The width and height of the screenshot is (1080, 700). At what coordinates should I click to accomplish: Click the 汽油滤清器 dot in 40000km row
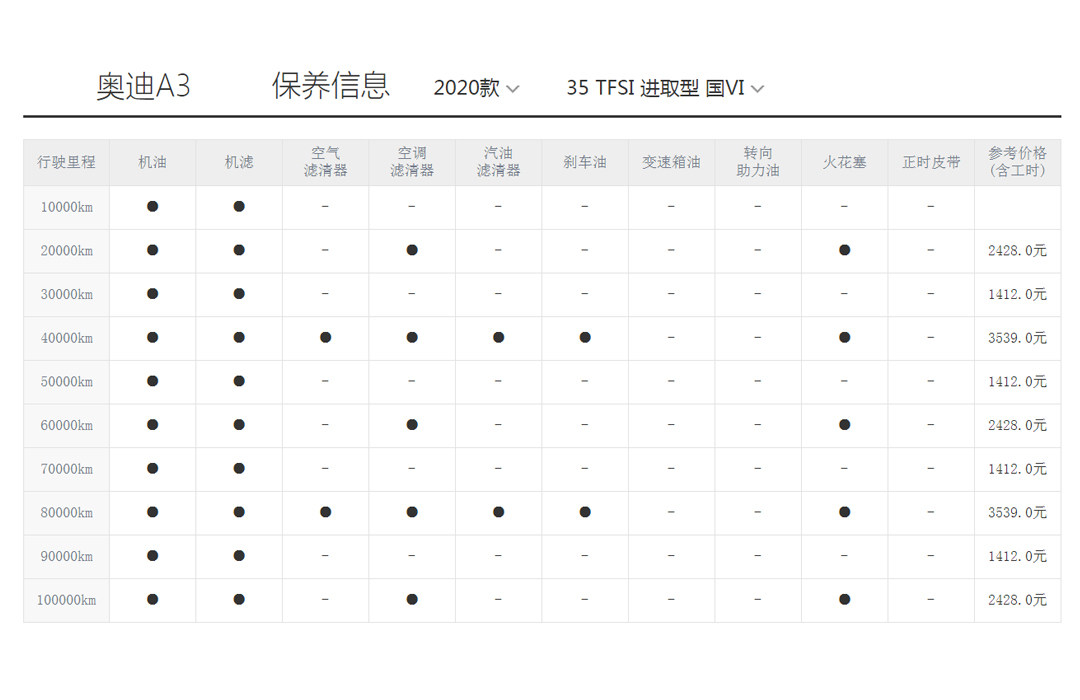498,338
